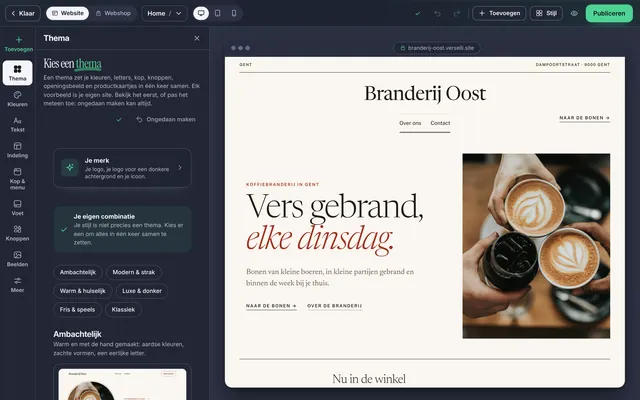Switch to desktop preview mode
The width and height of the screenshot is (640, 400).
click(x=201, y=13)
